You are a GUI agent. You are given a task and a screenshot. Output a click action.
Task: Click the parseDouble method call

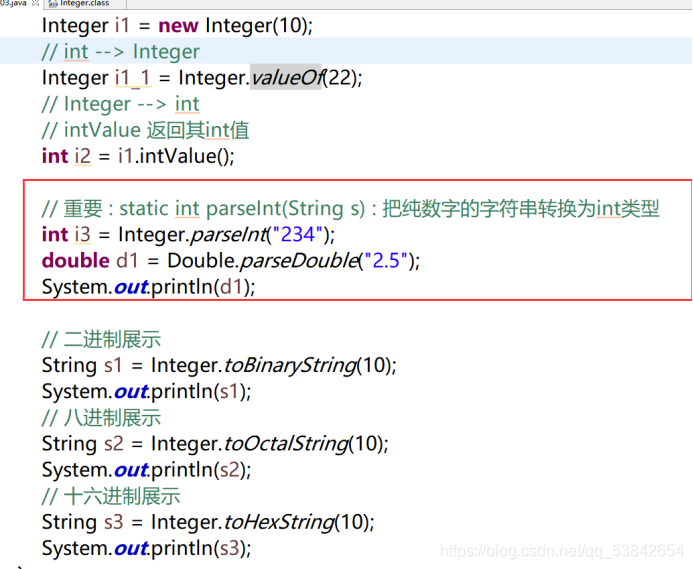pyautogui.click(x=298, y=260)
